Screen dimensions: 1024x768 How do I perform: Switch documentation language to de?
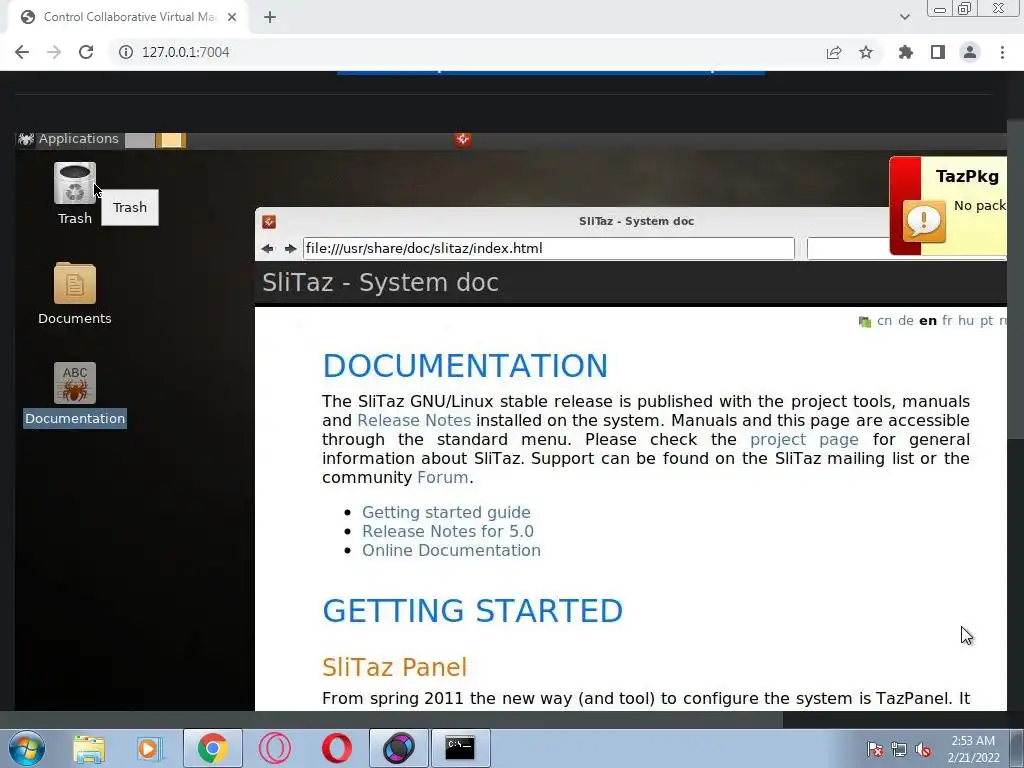tap(906, 321)
